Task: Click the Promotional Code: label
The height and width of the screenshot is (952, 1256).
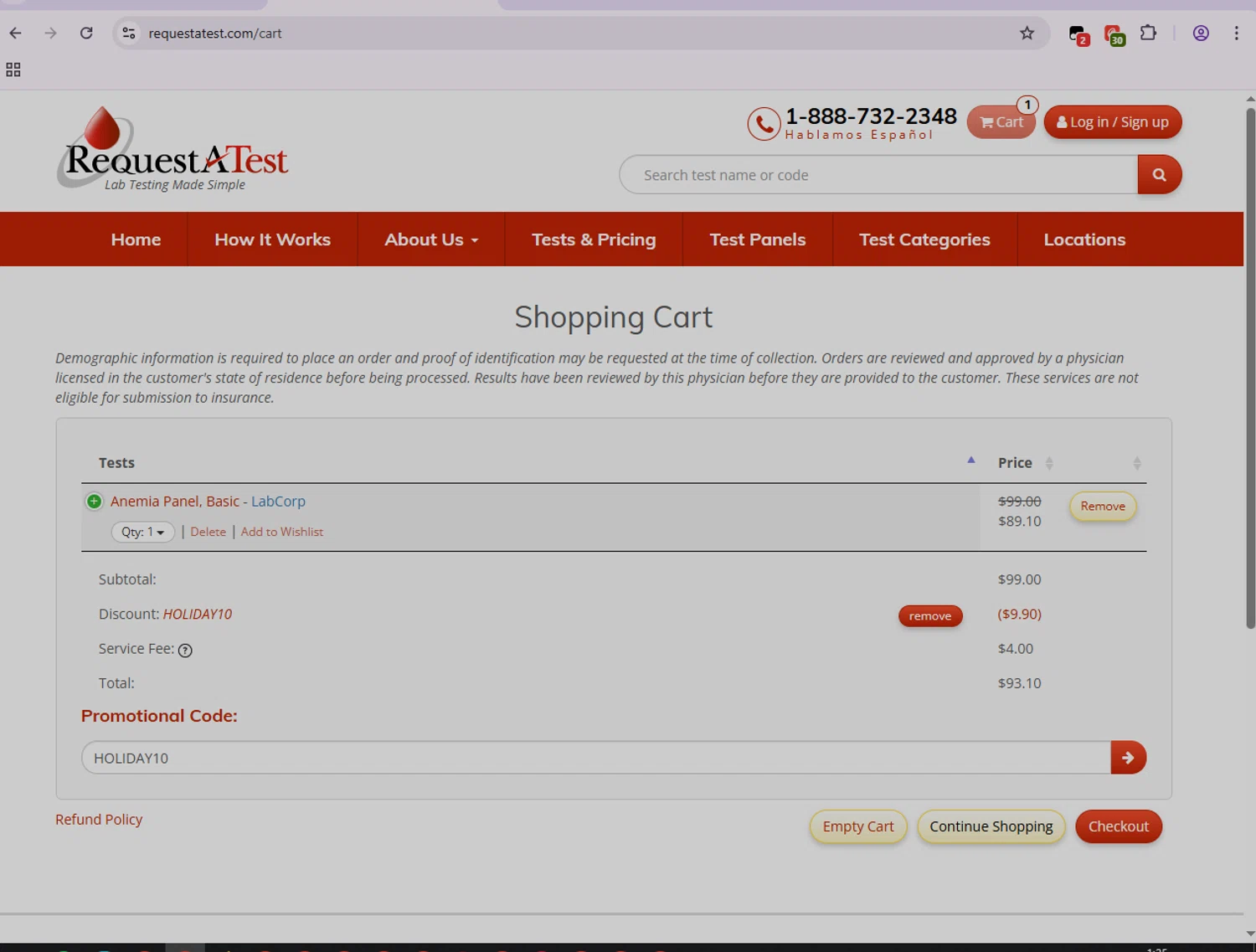Action: (x=159, y=716)
